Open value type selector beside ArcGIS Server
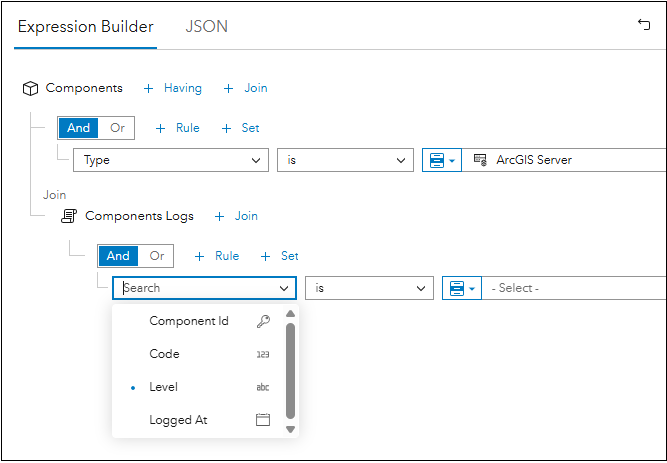 pyautogui.click(x=442, y=160)
